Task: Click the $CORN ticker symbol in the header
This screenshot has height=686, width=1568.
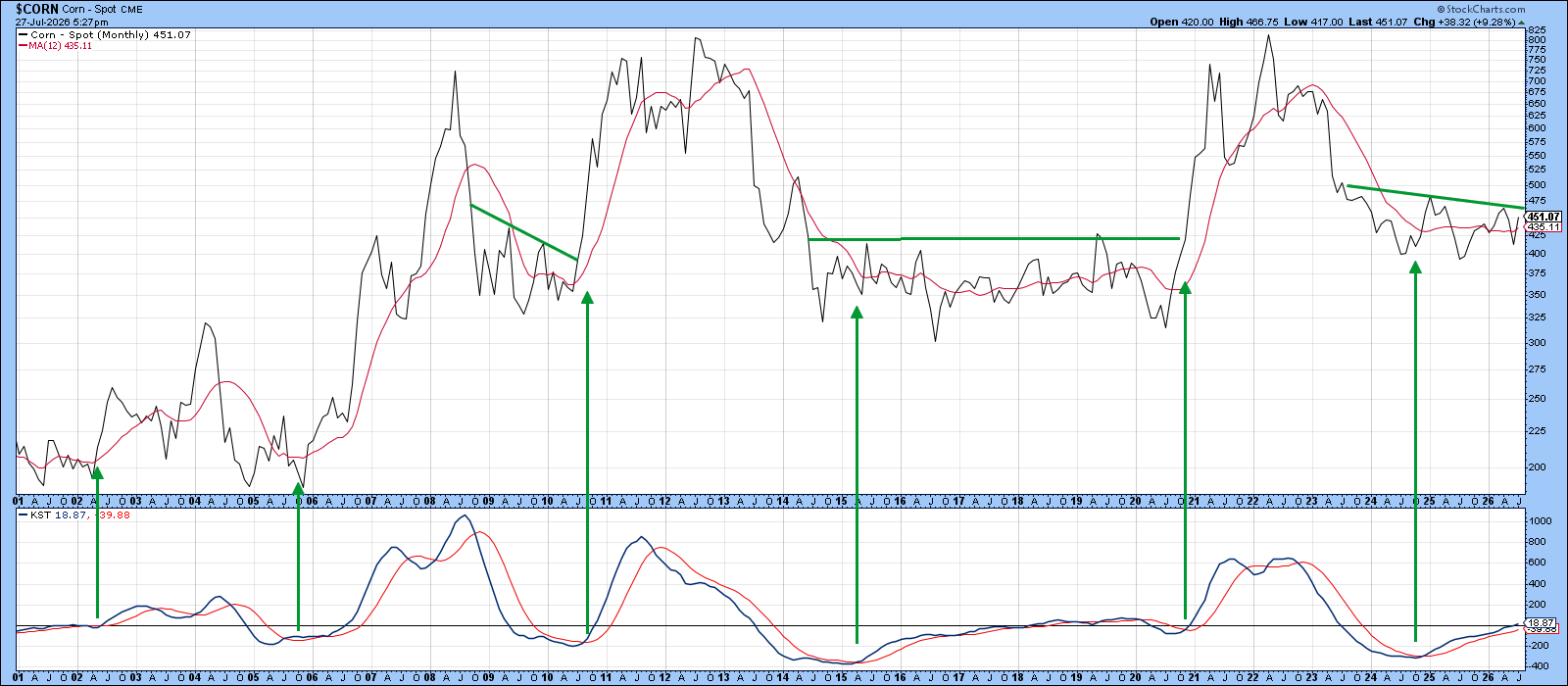Action: coord(35,8)
